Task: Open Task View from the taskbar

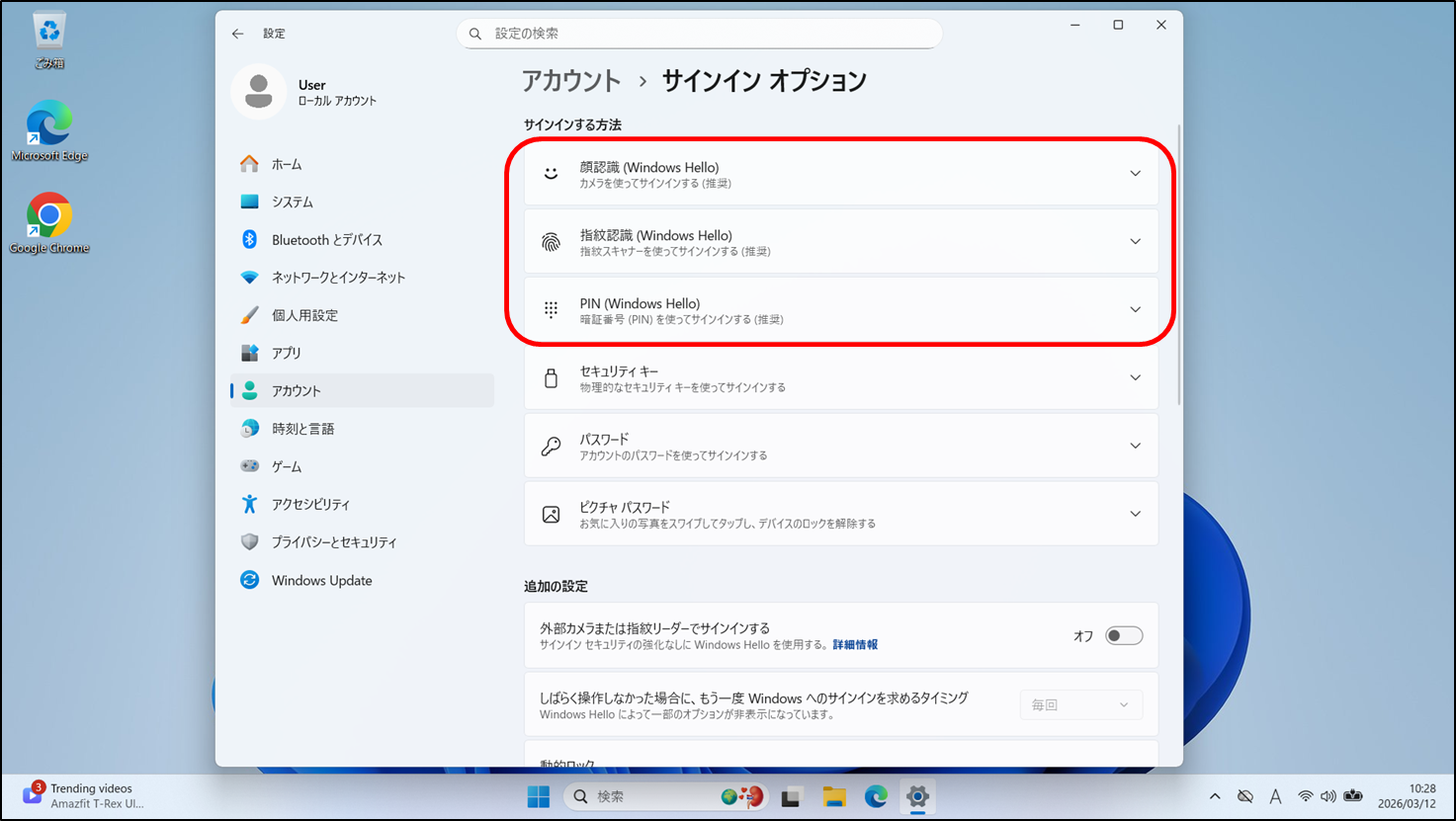Action: (791, 796)
